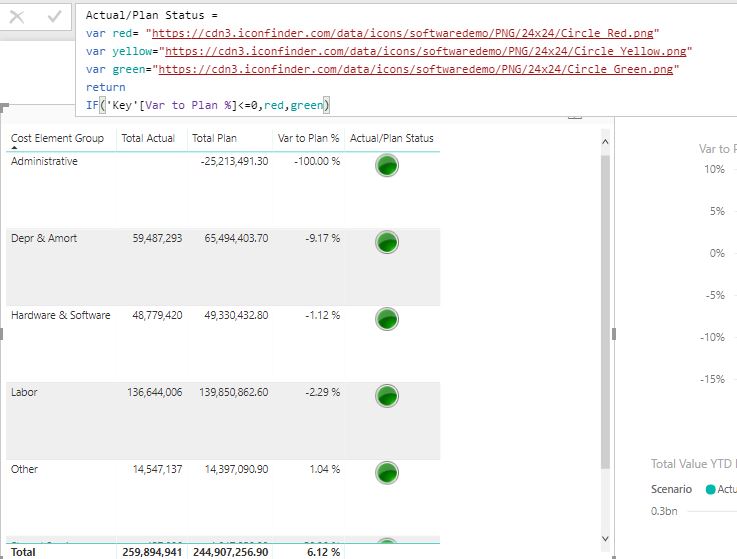Select the Hardware & Software row label
The image size is (737, 559).
pyautogui.click(x=61, y=315)
